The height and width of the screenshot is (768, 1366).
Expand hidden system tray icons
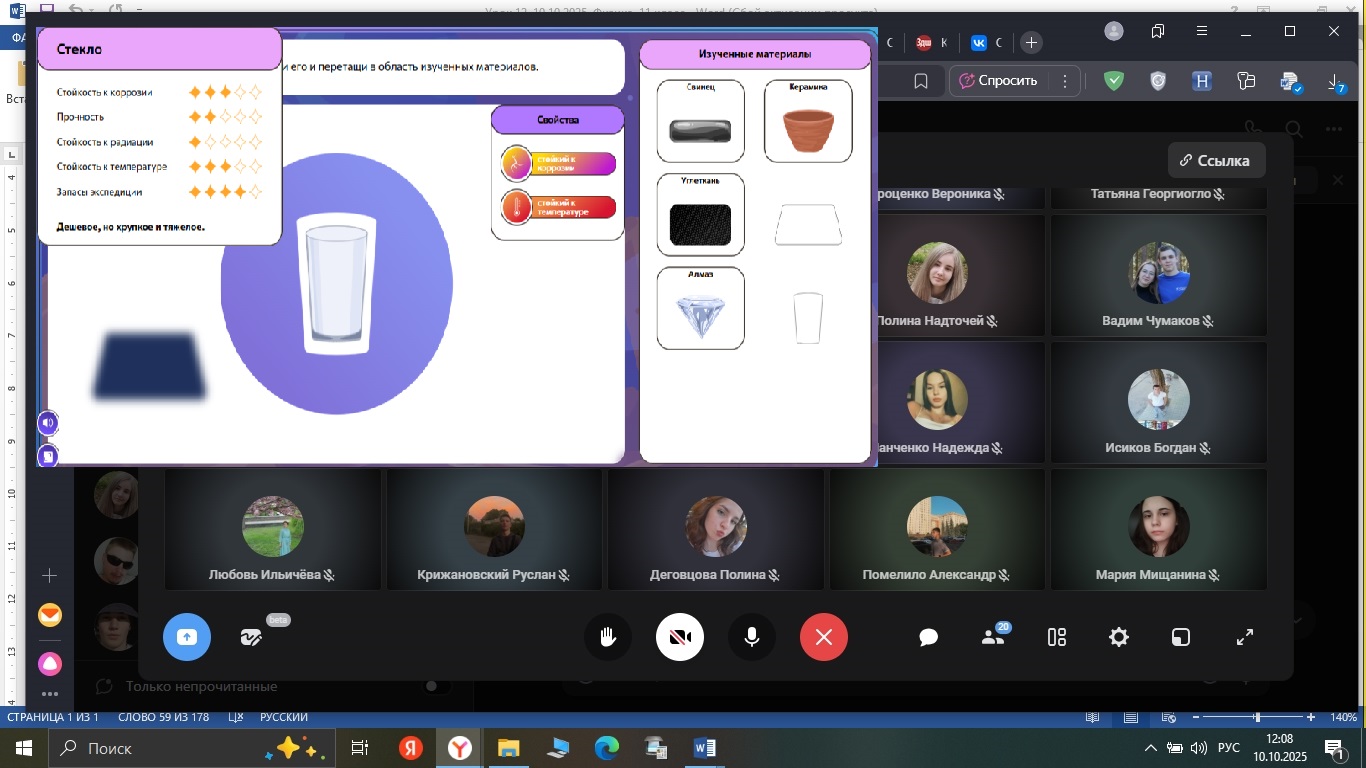tap(1150, 748)
